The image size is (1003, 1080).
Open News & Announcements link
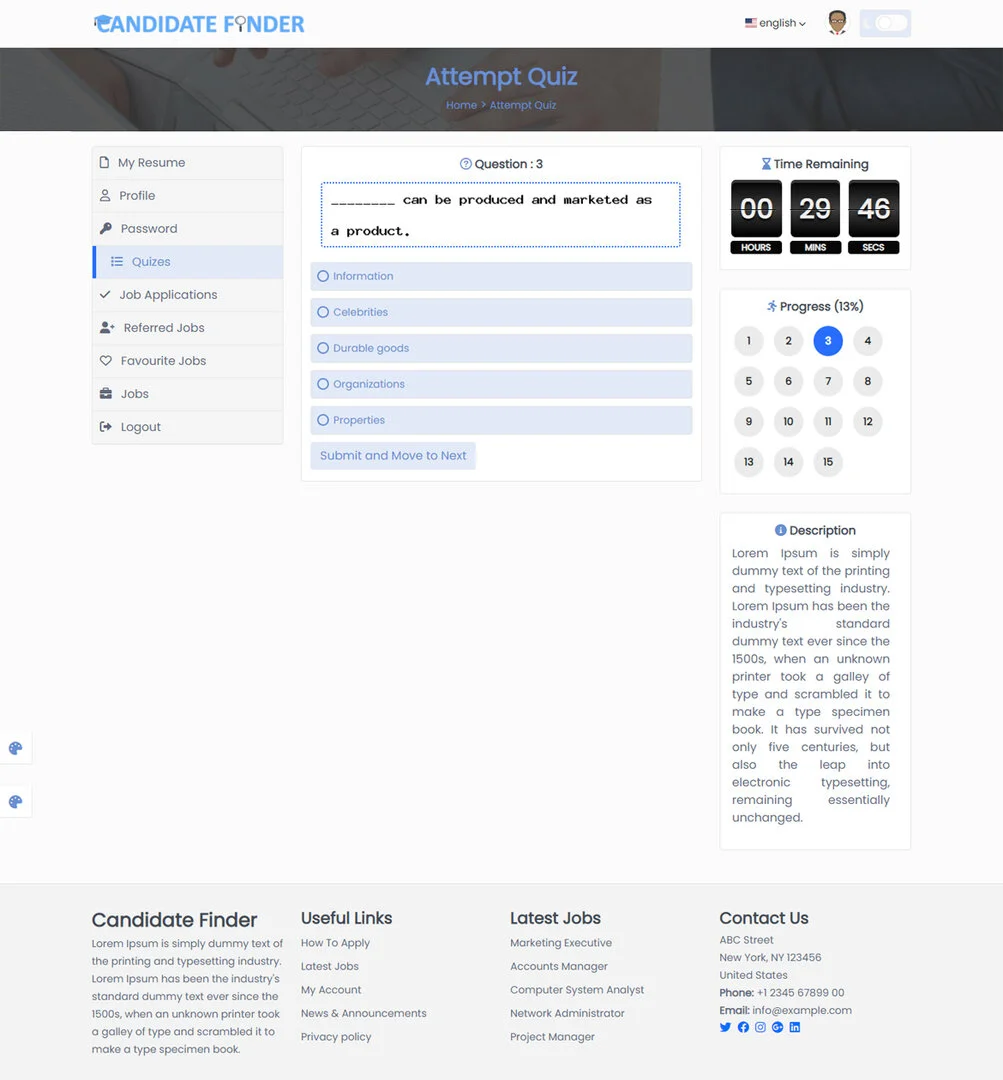point(363,1013)
